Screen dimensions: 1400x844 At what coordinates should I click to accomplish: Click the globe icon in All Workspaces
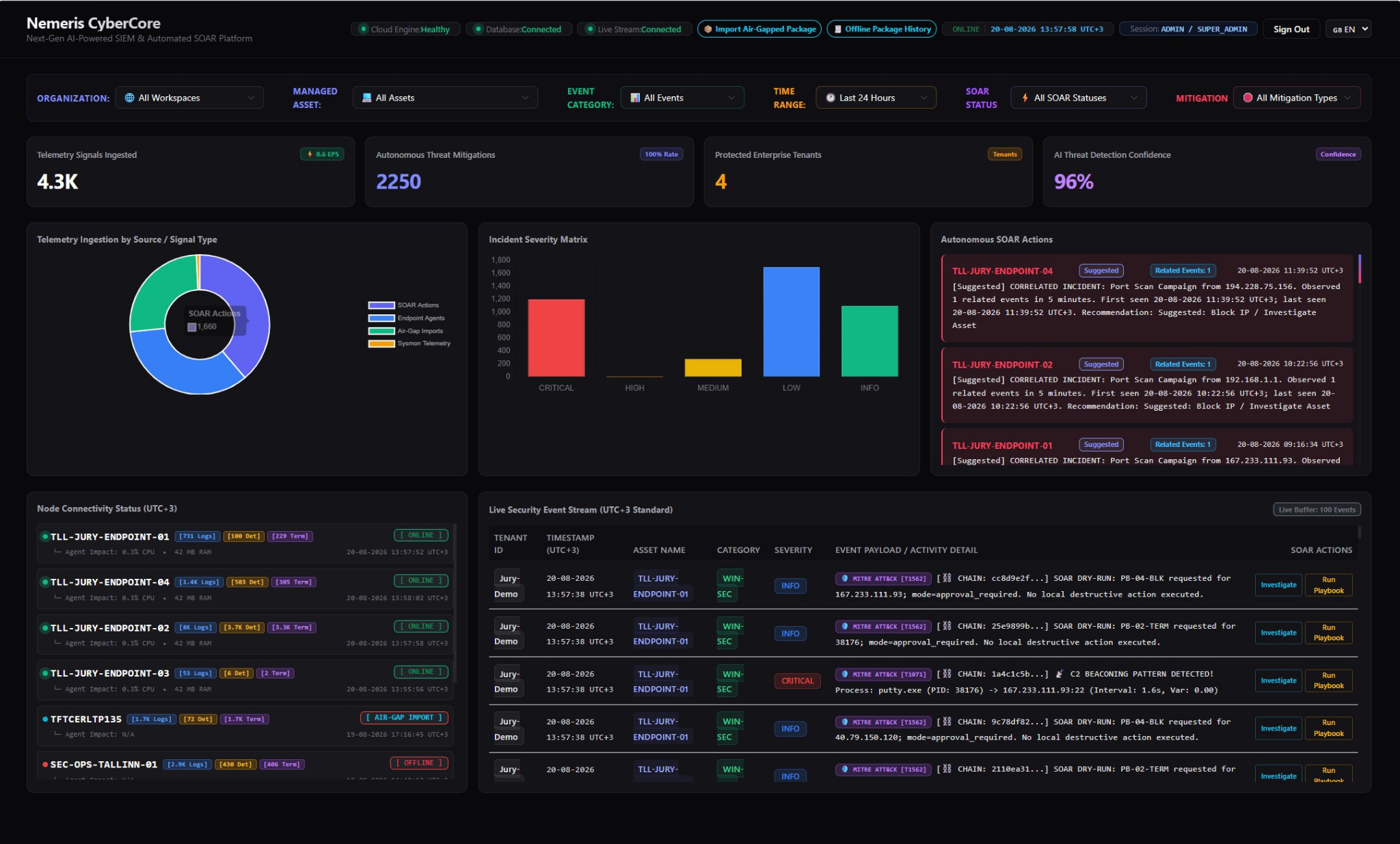tap(129, 98)
